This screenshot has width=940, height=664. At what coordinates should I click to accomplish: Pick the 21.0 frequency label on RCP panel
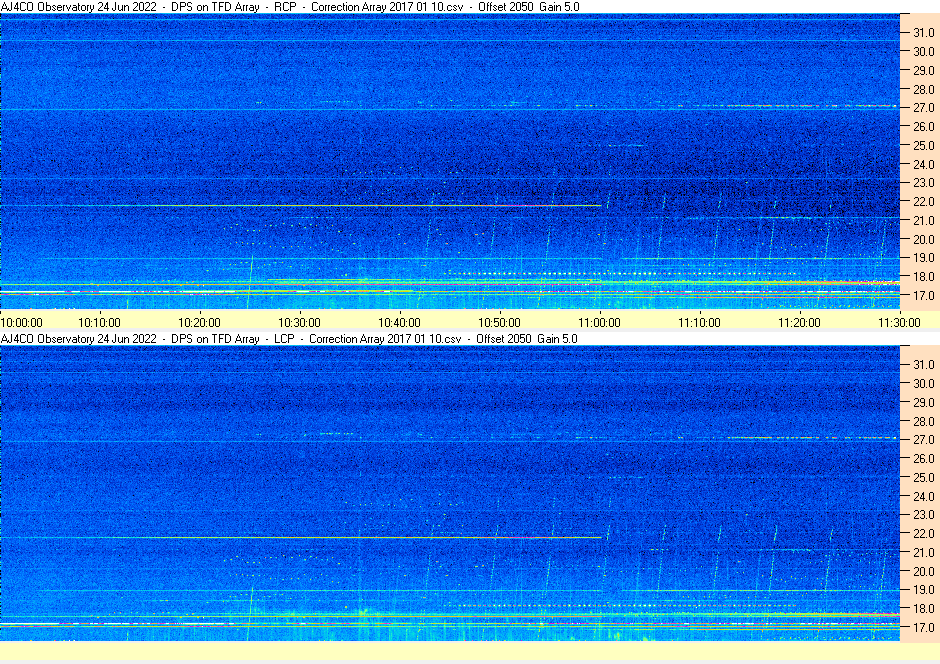point(923,221)
